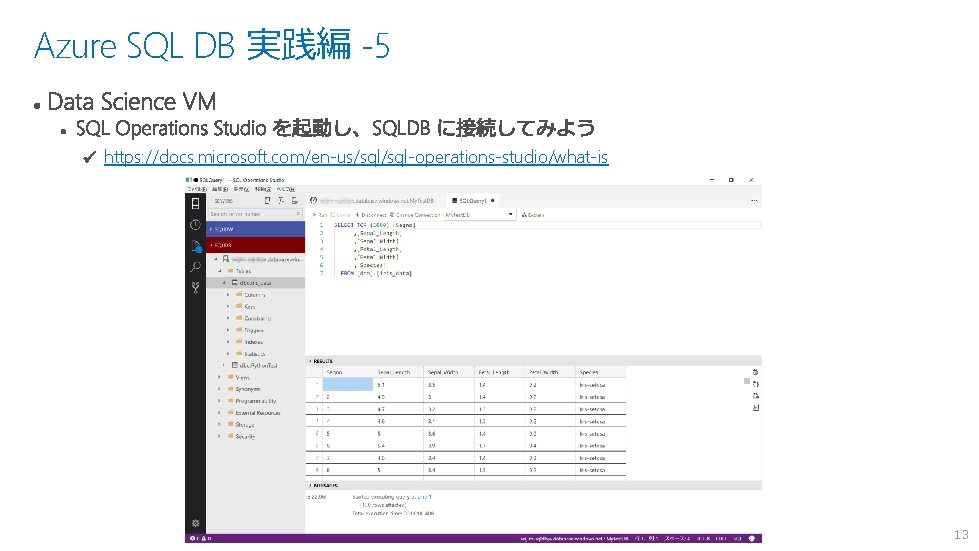
Task: Open the Explorer file icon with badge
Action: 195,246
